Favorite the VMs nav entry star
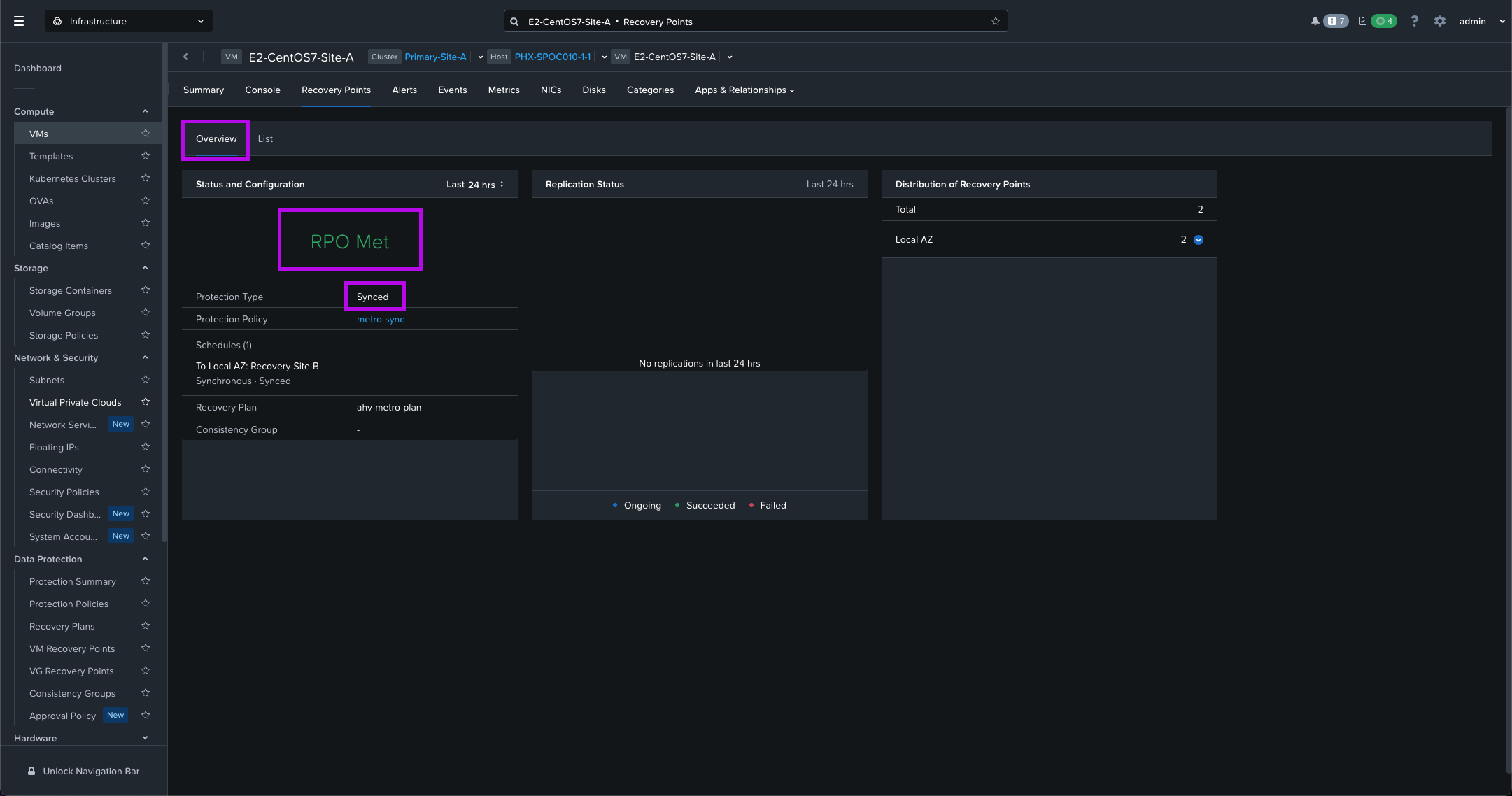The width and height of the screenshot is (1512, 796). tap(146, 134)
